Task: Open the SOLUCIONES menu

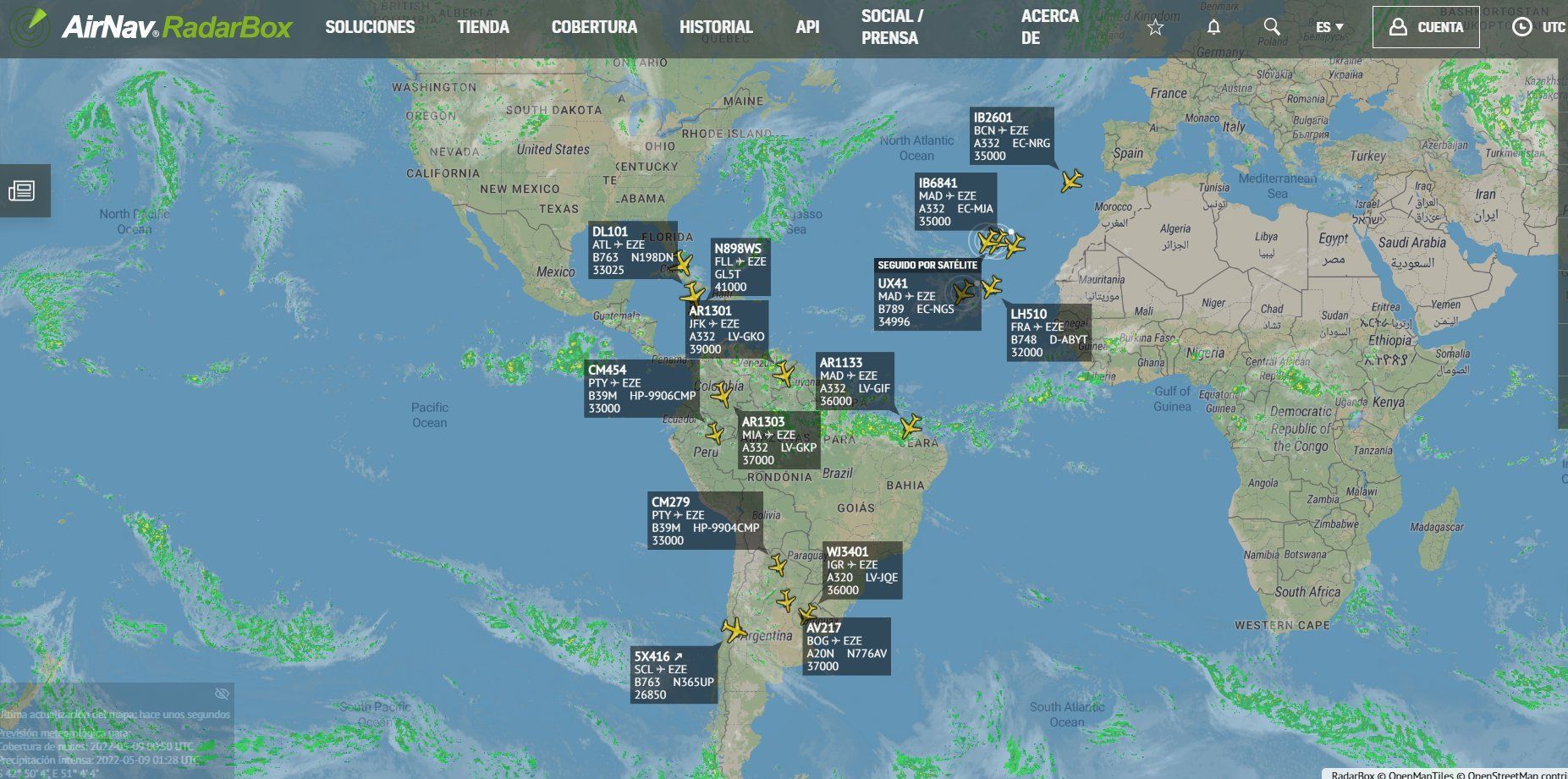Action: tap(370, 27)
